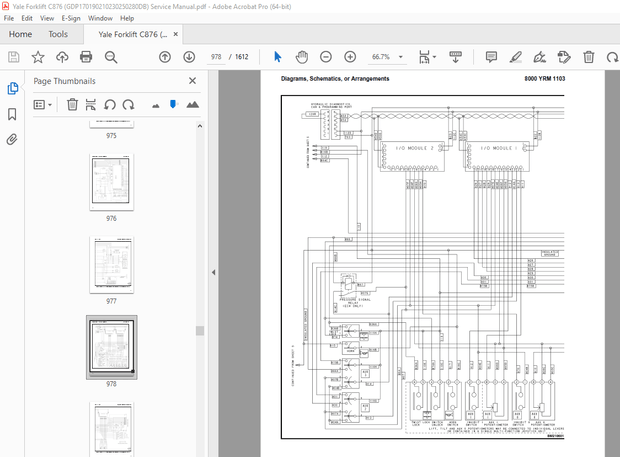
Task: Open the E-Sign menu
Action: click(71, 18)
